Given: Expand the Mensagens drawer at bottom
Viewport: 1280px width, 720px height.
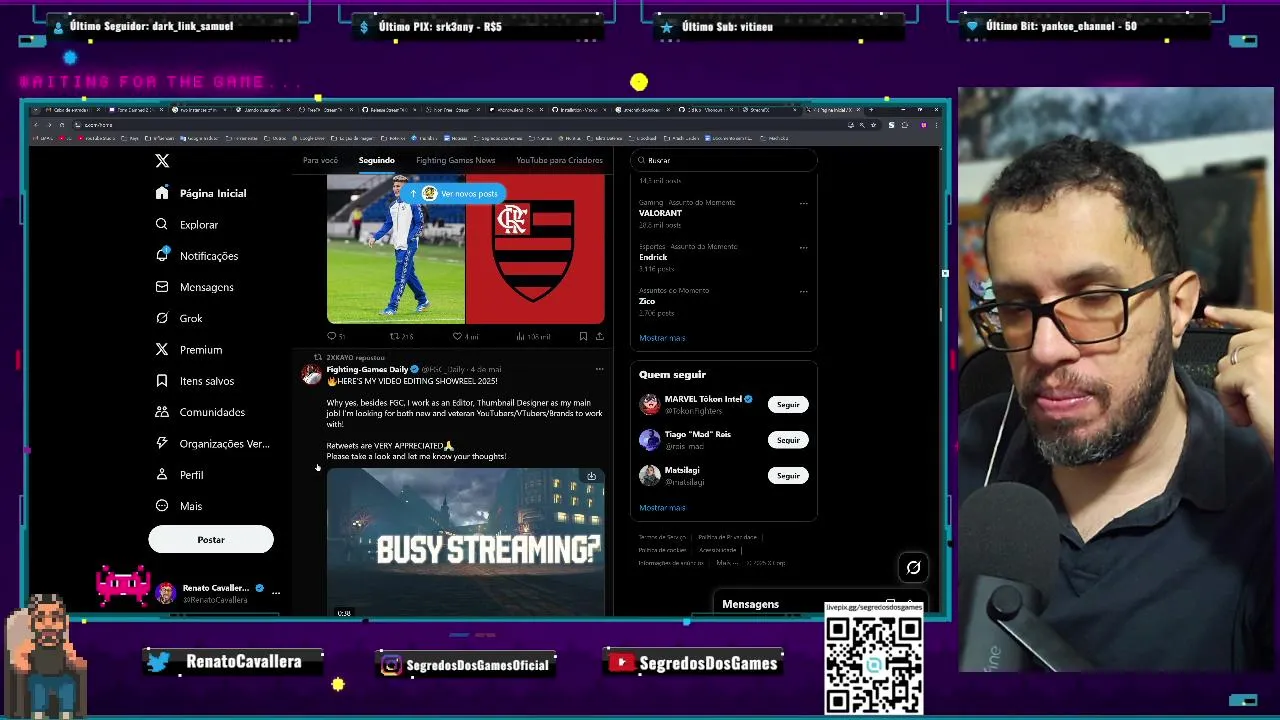Looking at the screenshot, I should (x=820, y=604).
